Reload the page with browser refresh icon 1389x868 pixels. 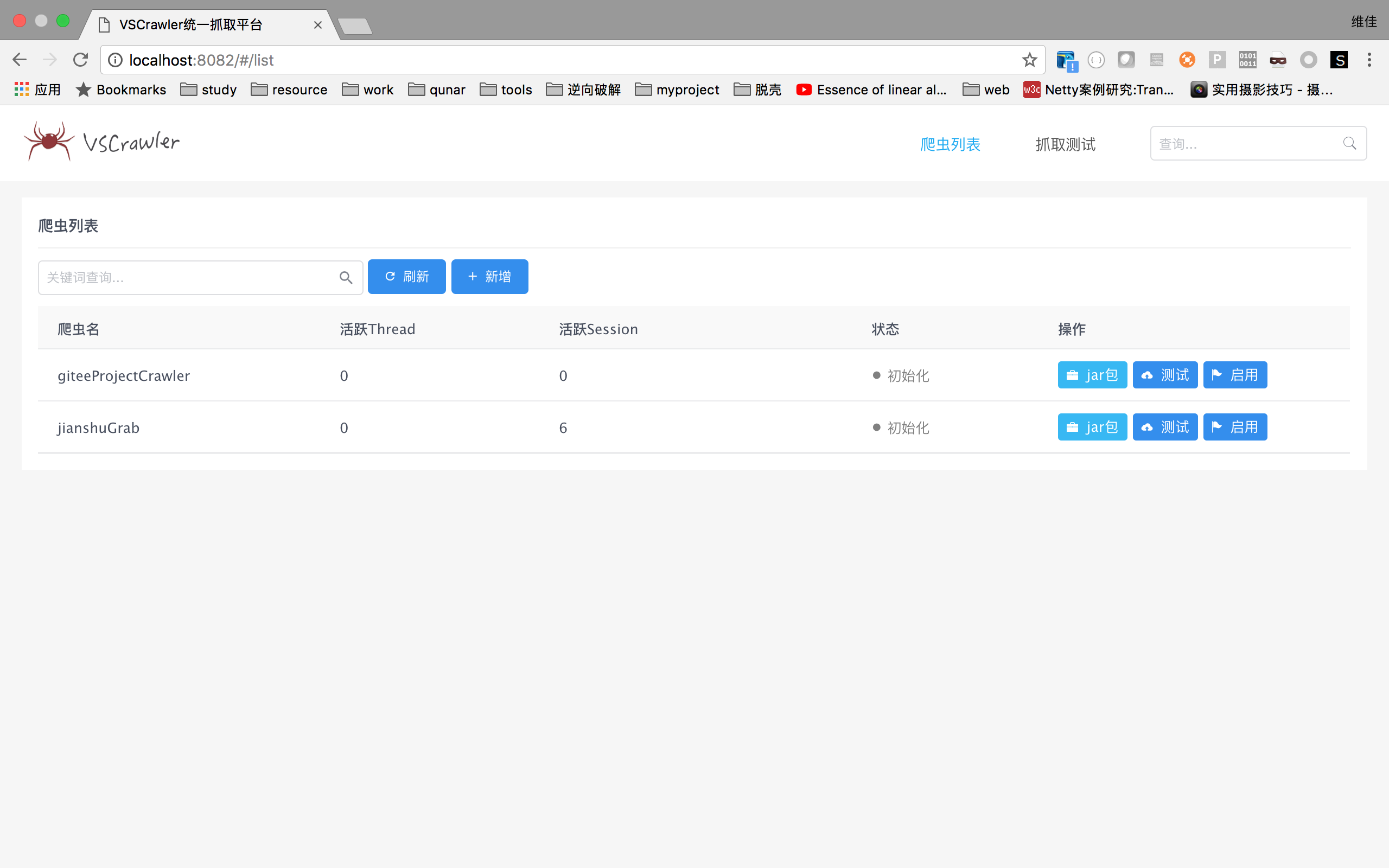pyautogui.click(x=80, y=60)
